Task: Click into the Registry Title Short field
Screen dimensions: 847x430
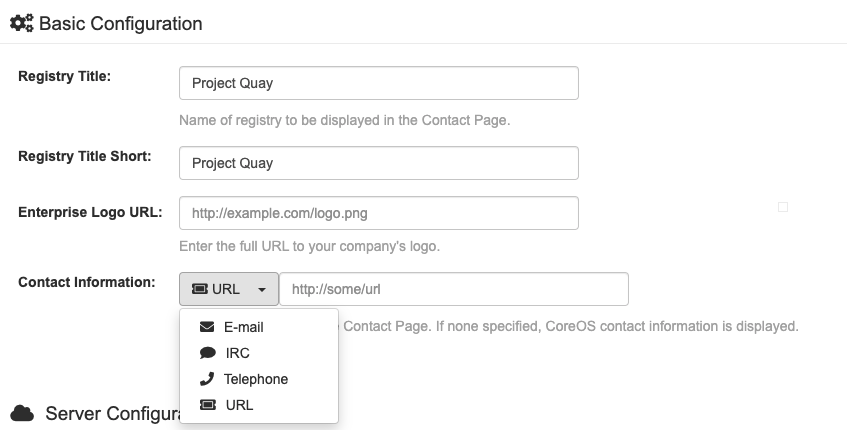Action: (378, 163)
